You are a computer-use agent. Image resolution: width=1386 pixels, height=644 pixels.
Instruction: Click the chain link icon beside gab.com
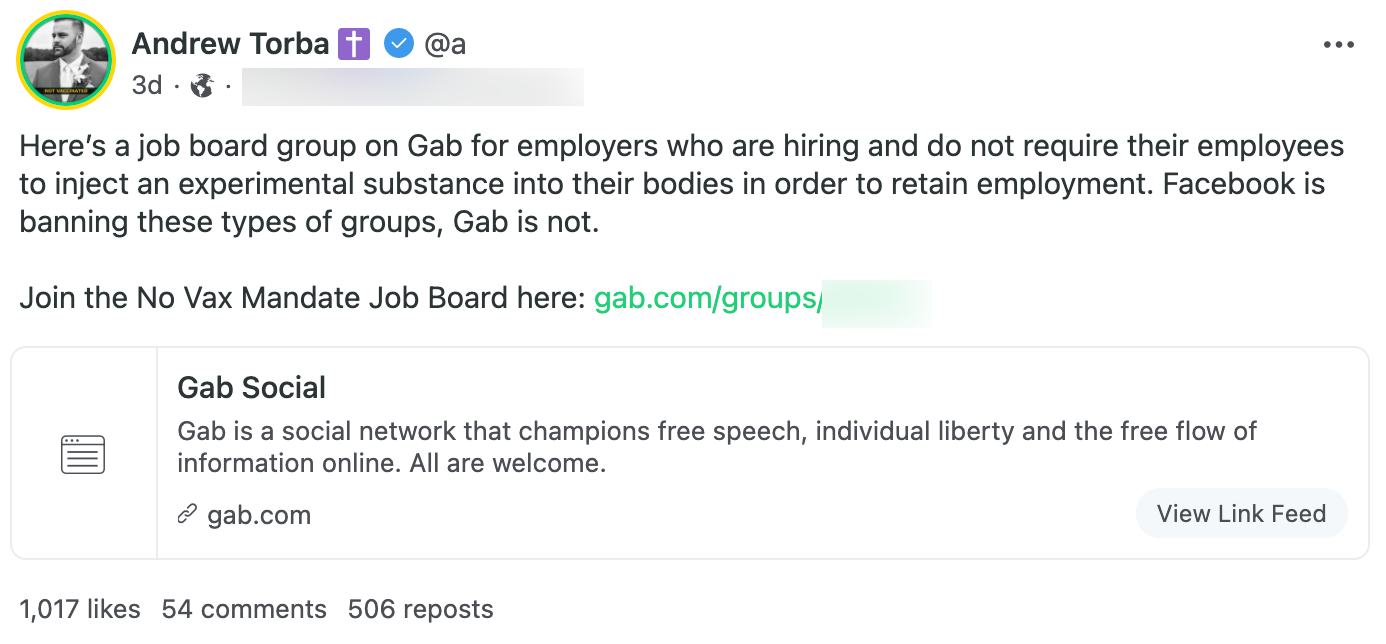click(x=187, y=515)
